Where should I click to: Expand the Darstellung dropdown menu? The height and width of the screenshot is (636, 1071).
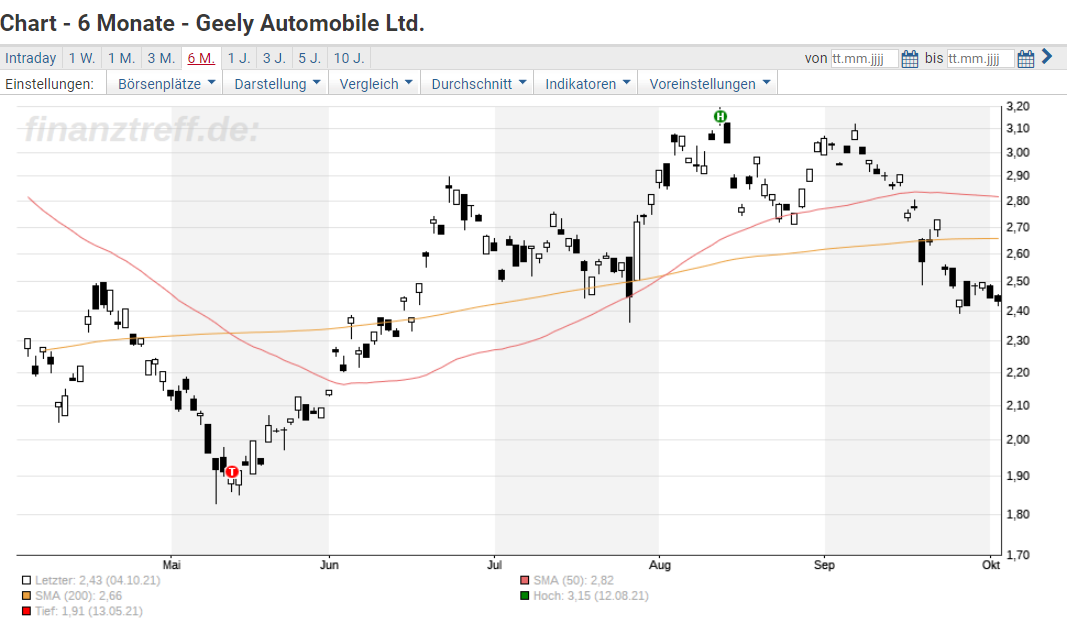click(277, 84)
